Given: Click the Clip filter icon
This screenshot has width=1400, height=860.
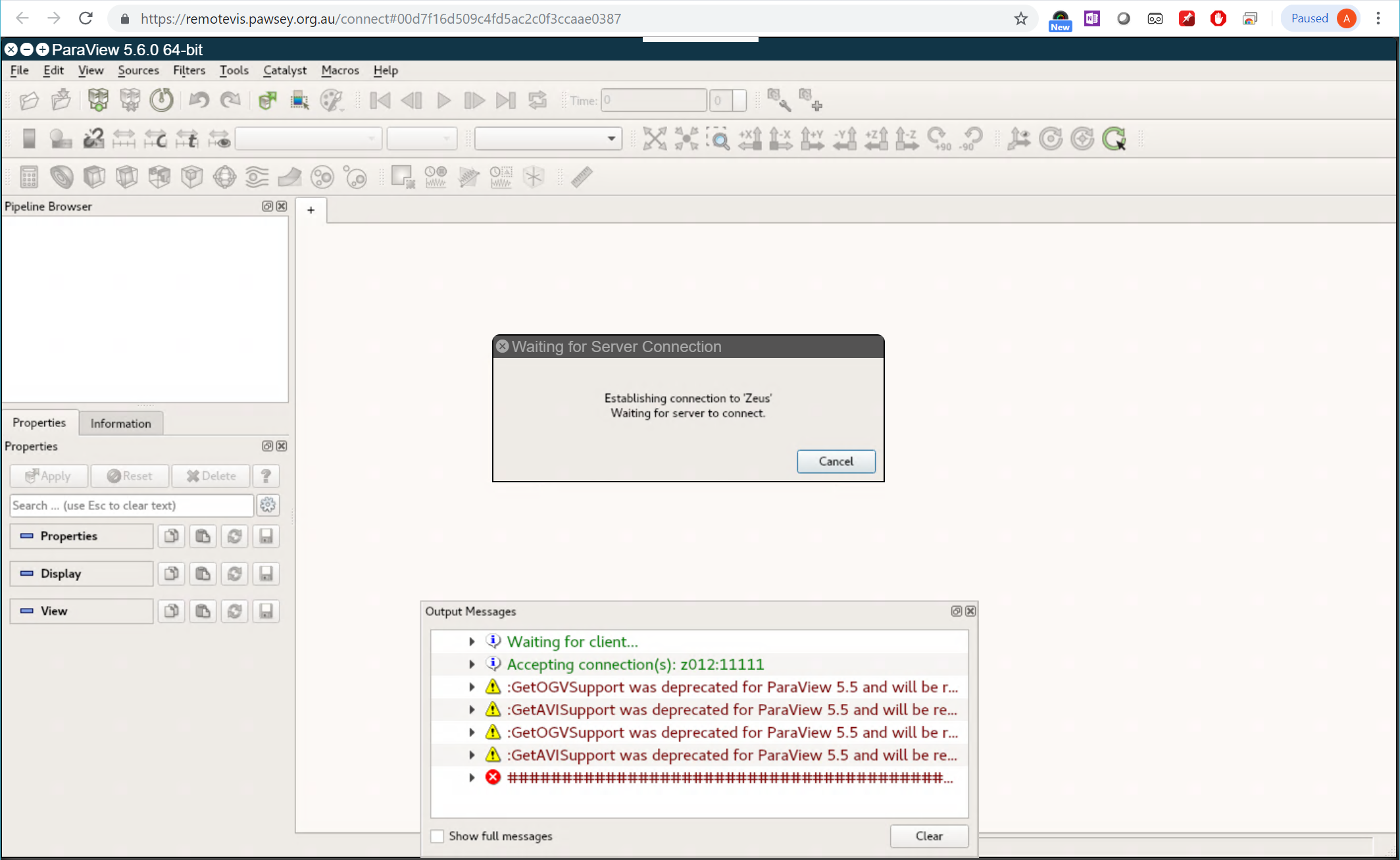Looking at the screenshot, I should coord(94,176).
